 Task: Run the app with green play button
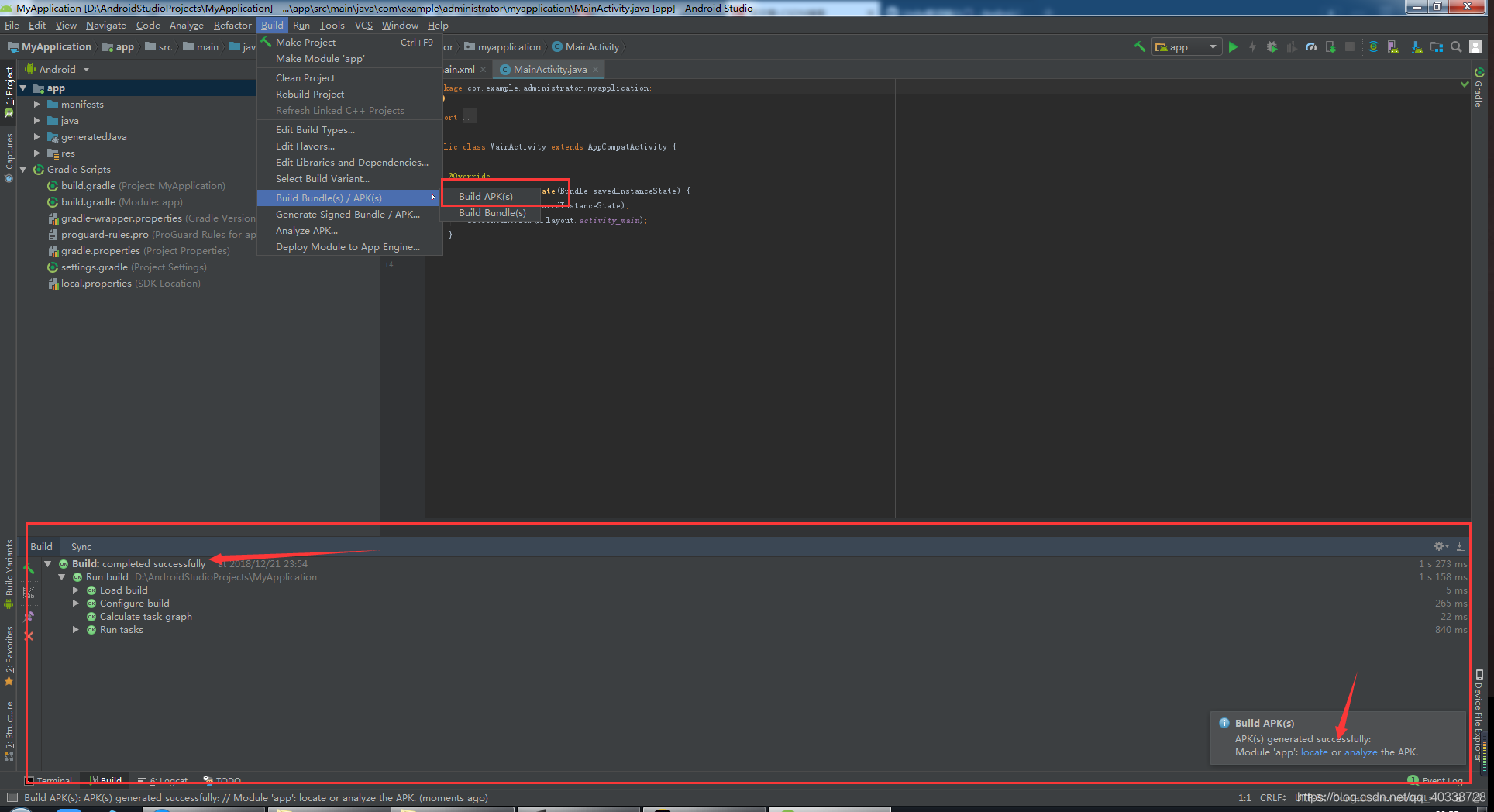1233,47
